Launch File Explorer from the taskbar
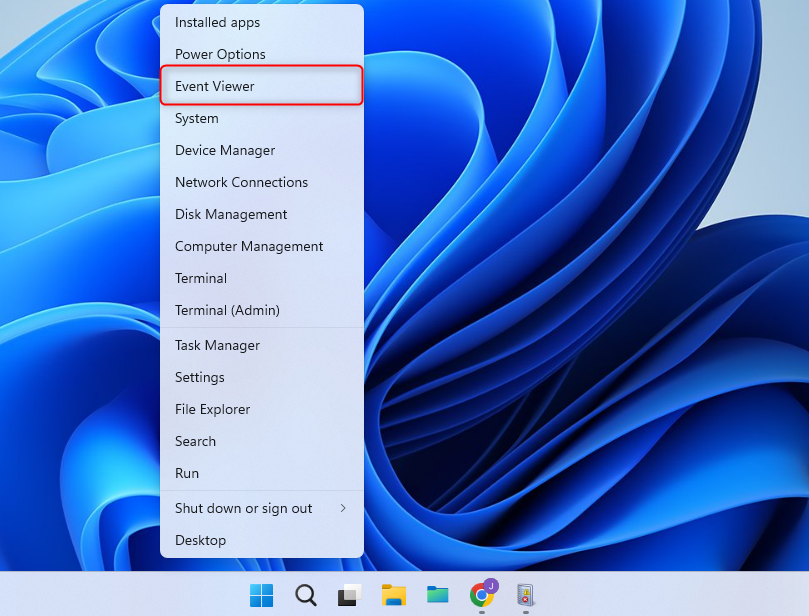This screenshot has height=616, width=809. pyautogui.click(x=393, y=595)
